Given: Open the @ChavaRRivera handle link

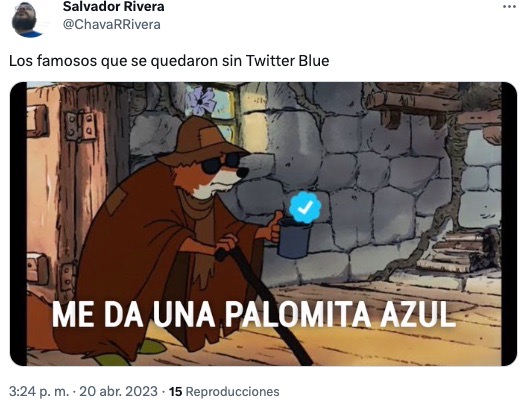Looking at the screenshot, I should 112,25.
